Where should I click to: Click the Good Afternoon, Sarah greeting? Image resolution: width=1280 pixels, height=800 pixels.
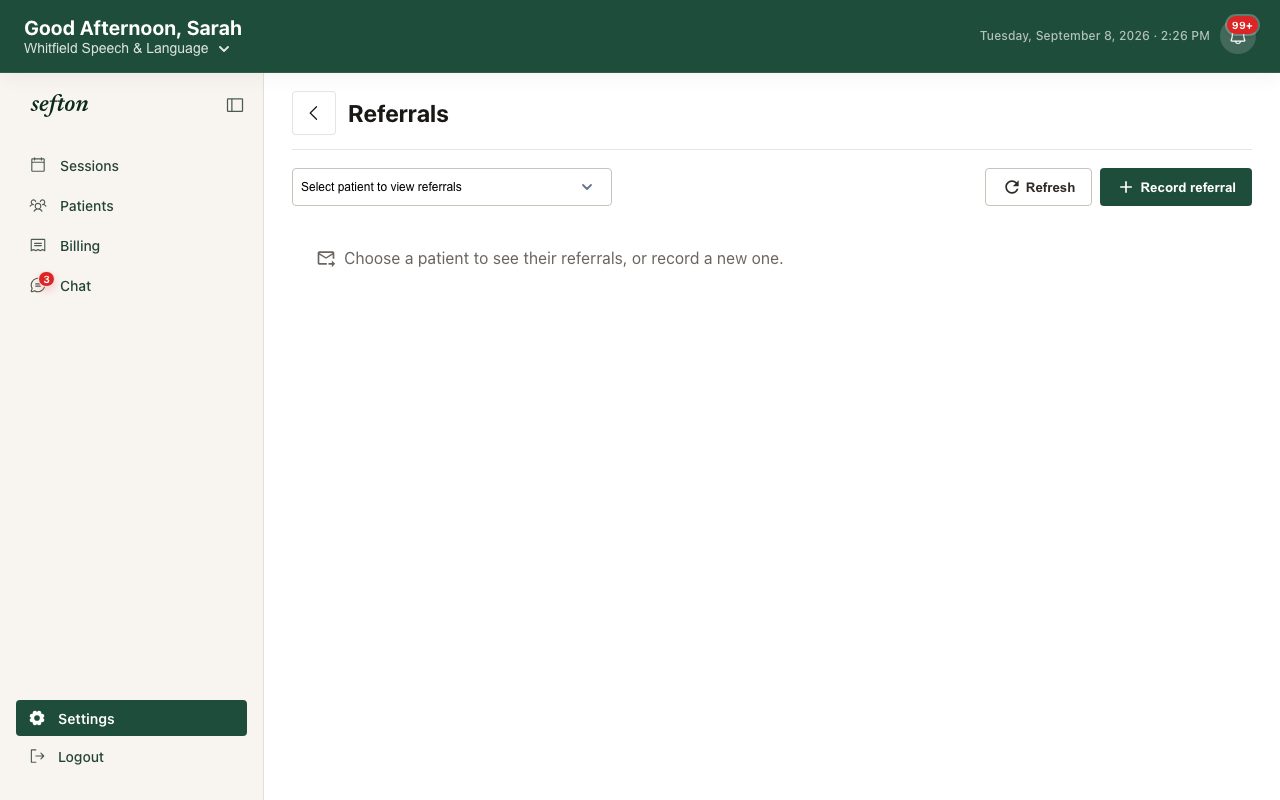(x=133, y=28)
